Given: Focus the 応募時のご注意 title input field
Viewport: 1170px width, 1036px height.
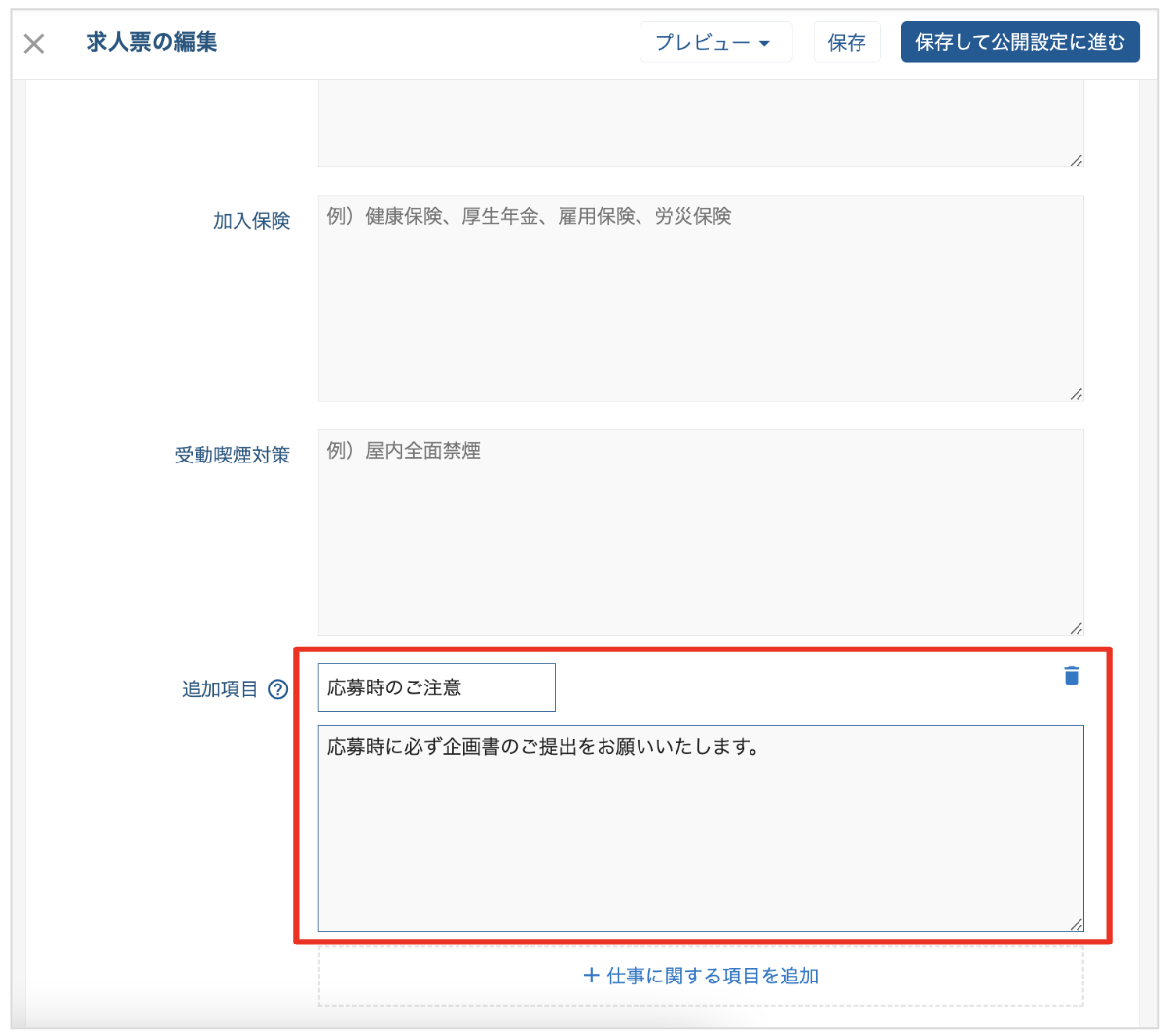Looking at the screenshot, I should pyautogui.click(x=437, y=687).
